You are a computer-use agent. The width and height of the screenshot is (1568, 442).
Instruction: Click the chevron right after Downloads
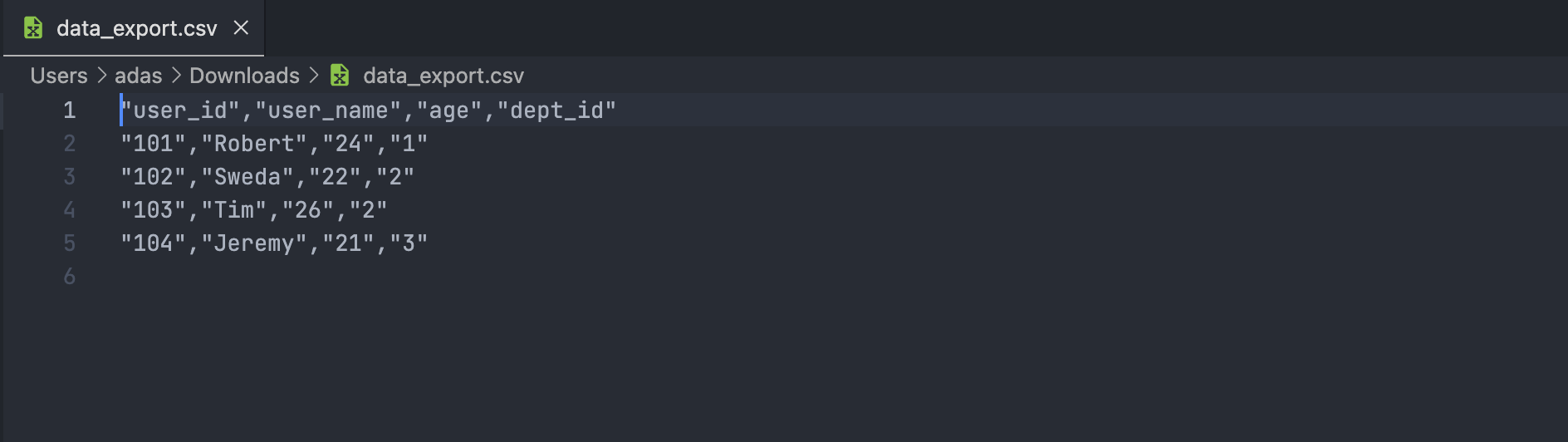pyautogui.click(x=314, y=76)
